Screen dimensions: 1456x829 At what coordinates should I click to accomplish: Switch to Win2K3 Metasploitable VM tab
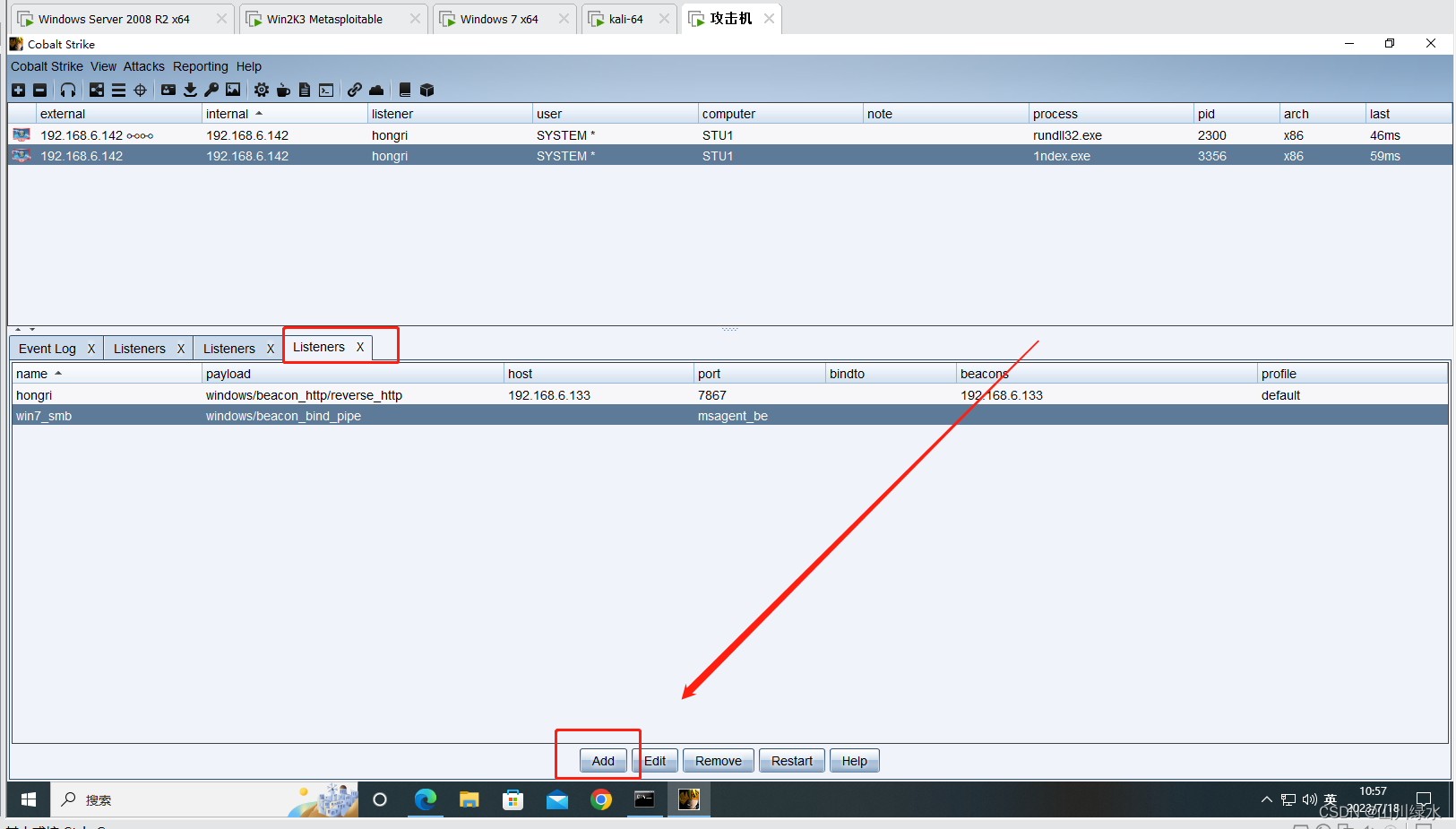click(324, 19)
